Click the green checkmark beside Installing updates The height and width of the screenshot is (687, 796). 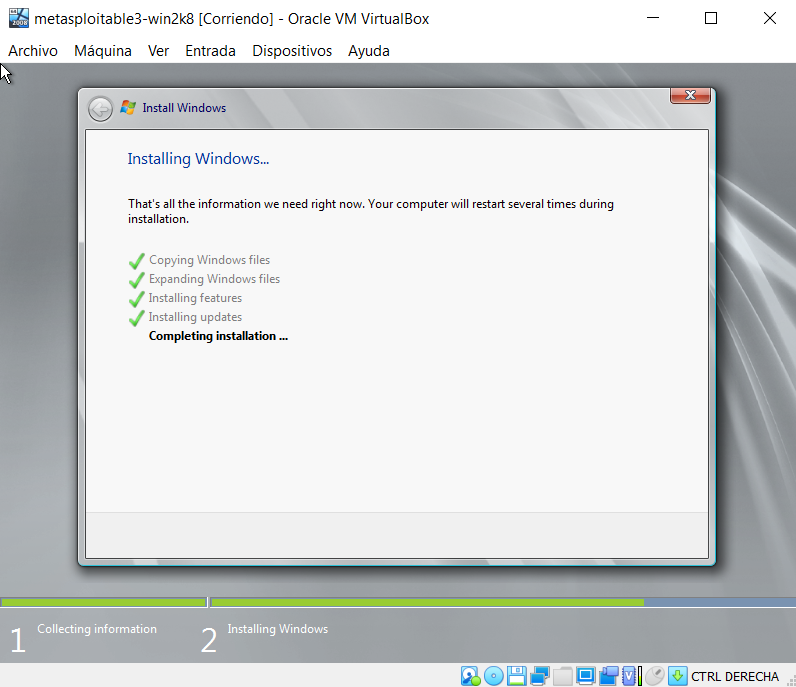pyautogui.click(x=137, y=318)
